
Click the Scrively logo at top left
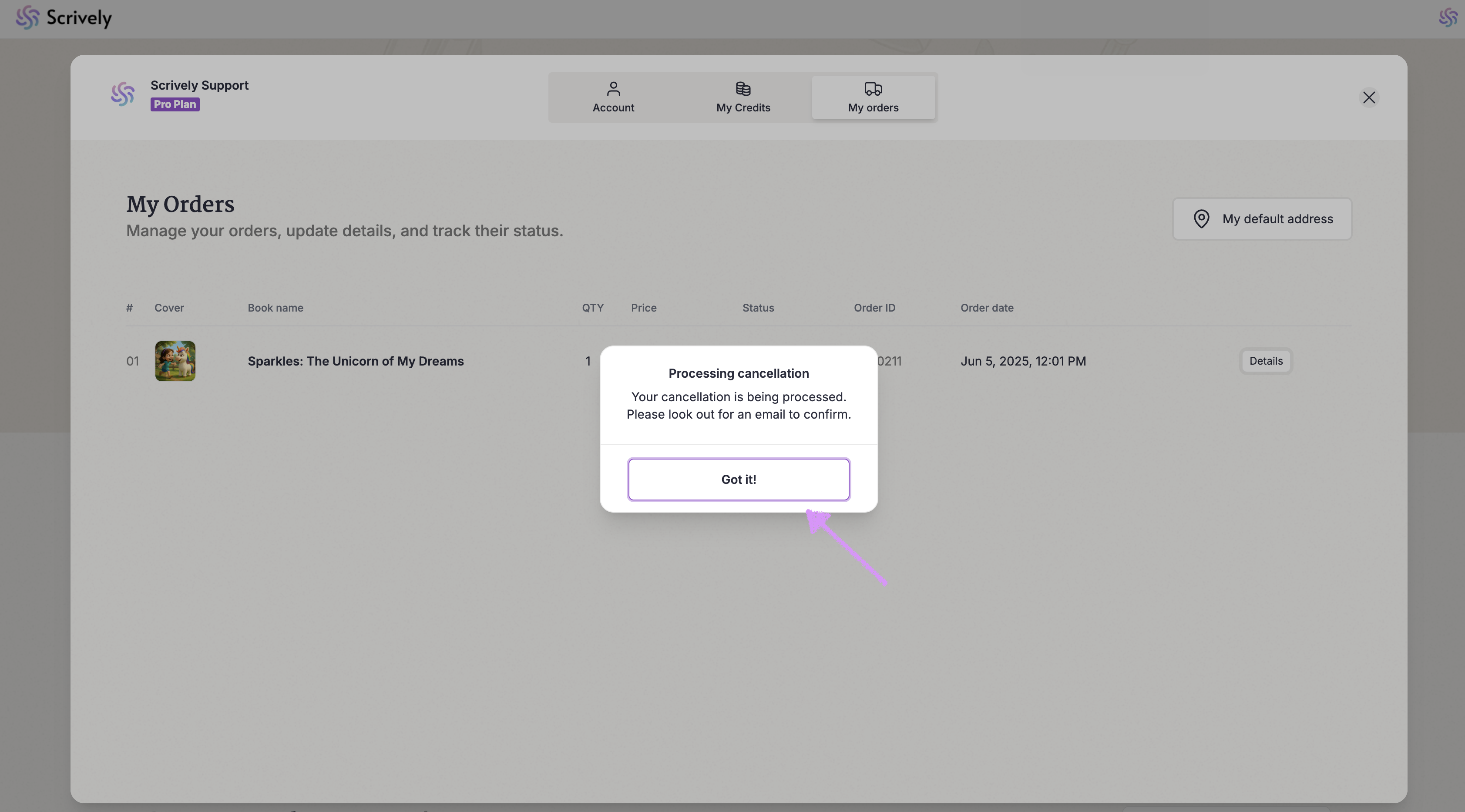point(64,18)
